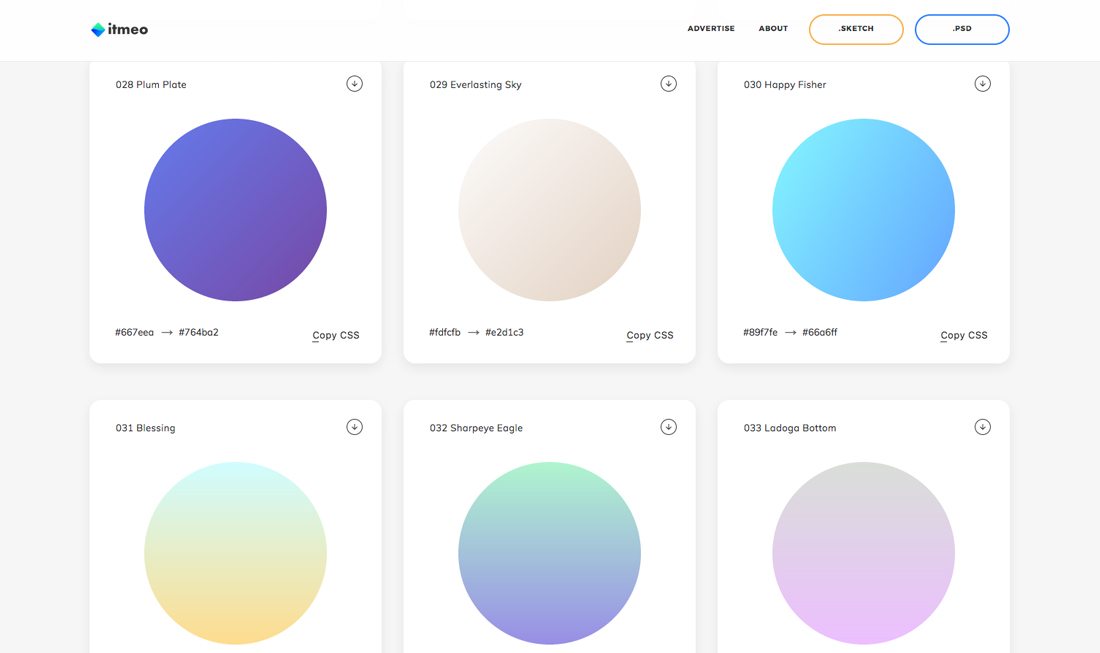Screen dimensions: 1100x653
Task: Click the 033 Ladoga Bottom title
Action: click(x=790, y=428)
